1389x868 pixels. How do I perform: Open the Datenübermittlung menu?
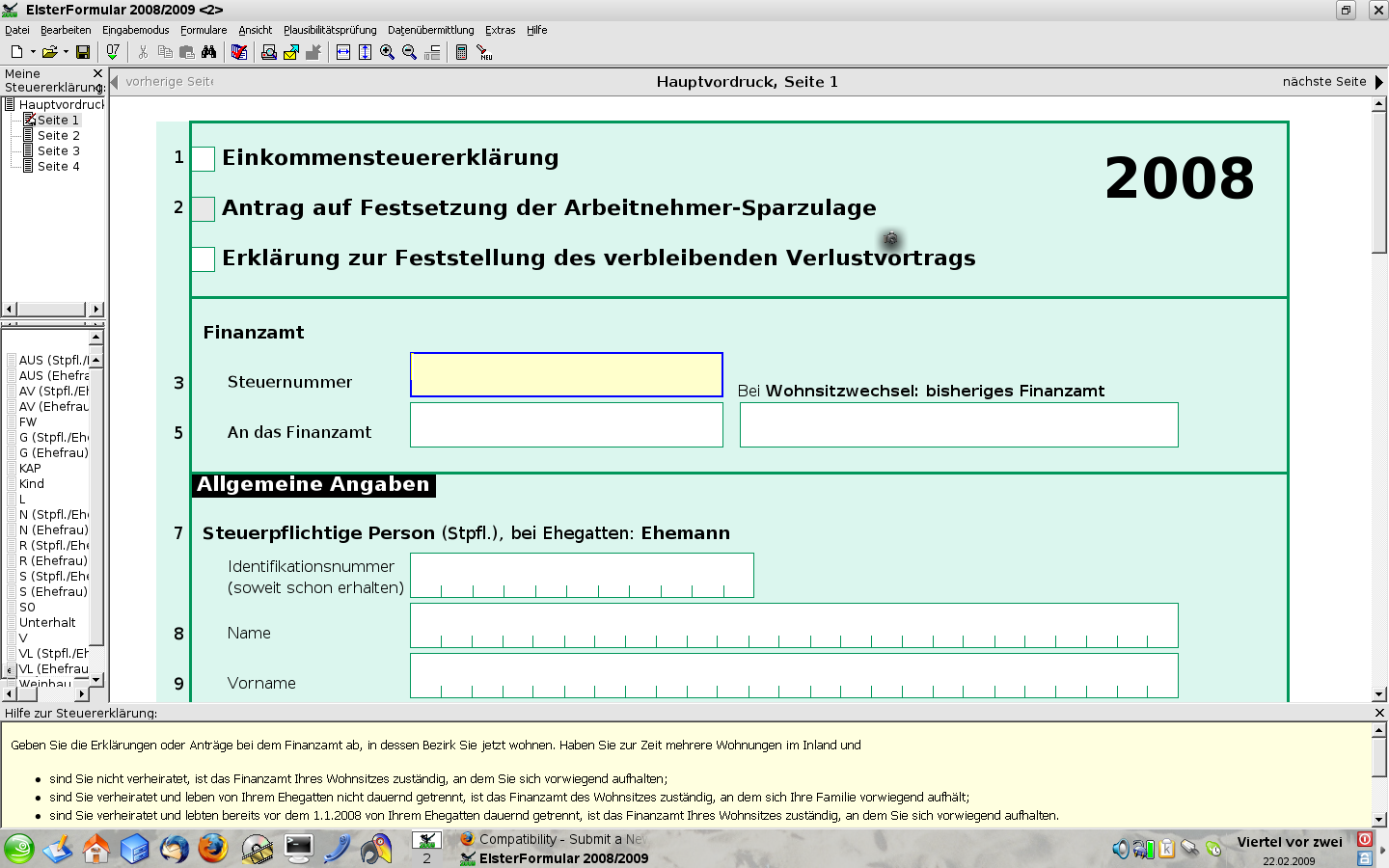(x=432, y=30)
